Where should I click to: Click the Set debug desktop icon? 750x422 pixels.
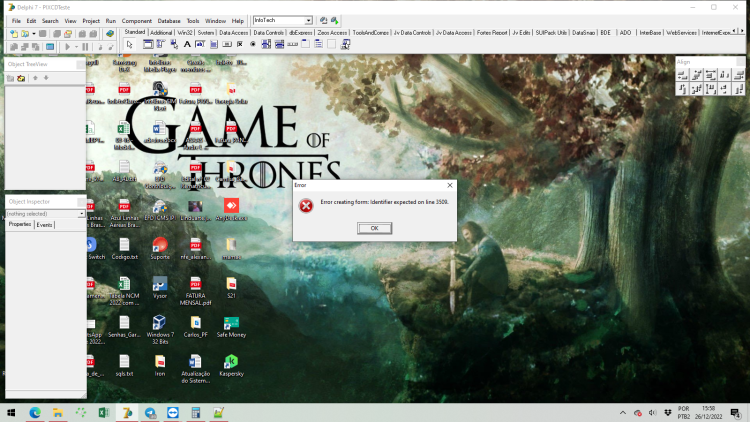coord(335,21)
